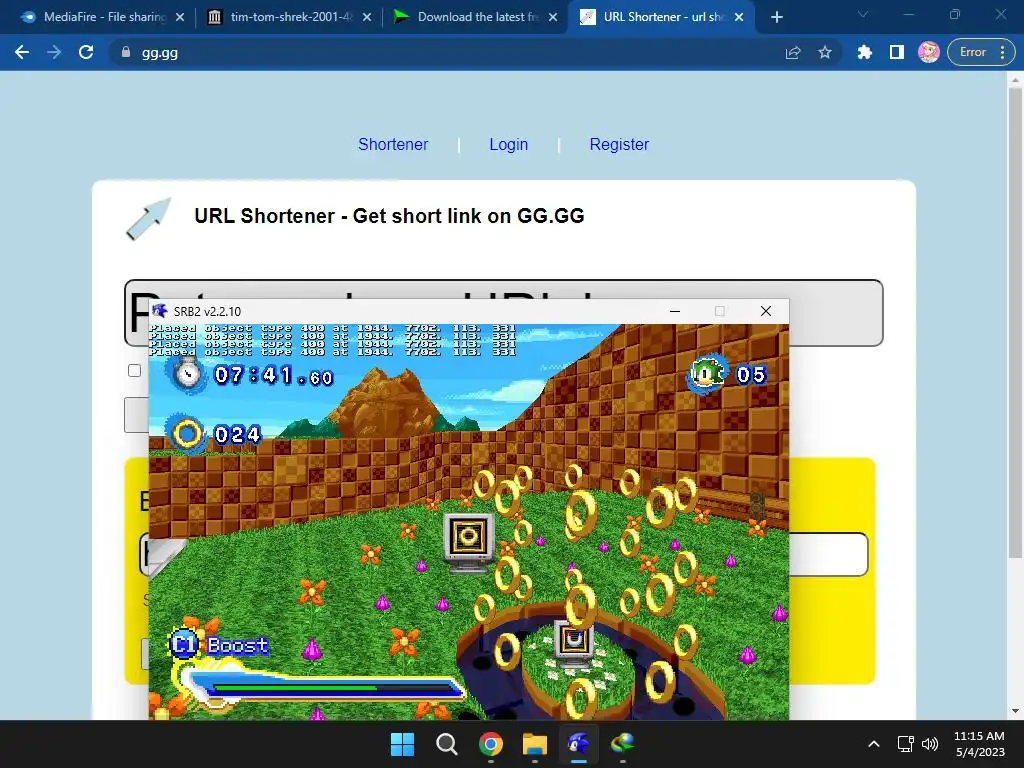The width and height of the screenshot is (1024, 768).
Task: Switch to the MediaFire tab
Action: pyautogui.click(x=103, y=17)
